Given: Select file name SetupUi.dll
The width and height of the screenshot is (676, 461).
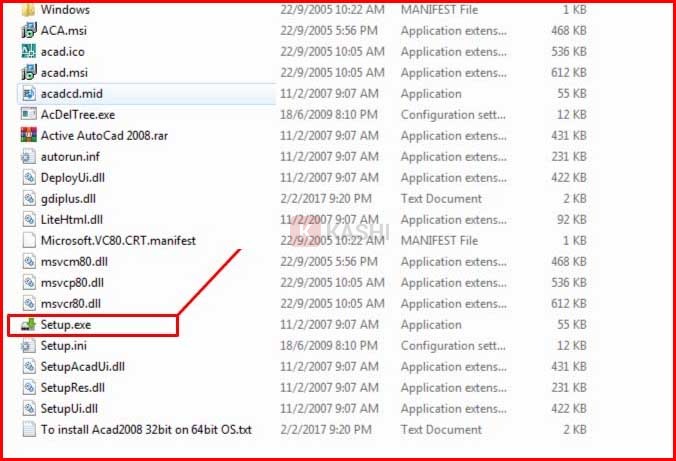Looking at the screenshot, I should [x=69, y=408].
